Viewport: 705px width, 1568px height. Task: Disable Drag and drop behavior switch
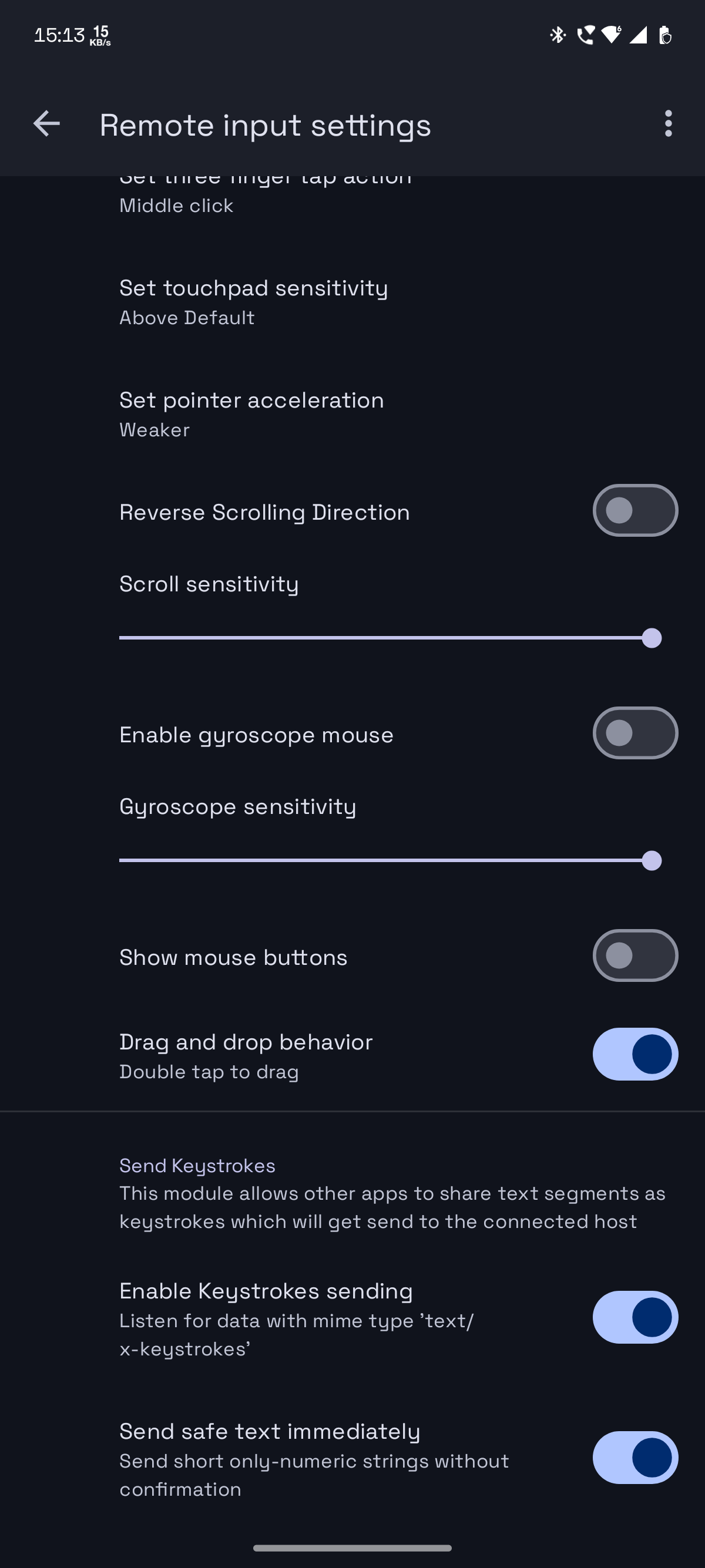pos(635,1054)
